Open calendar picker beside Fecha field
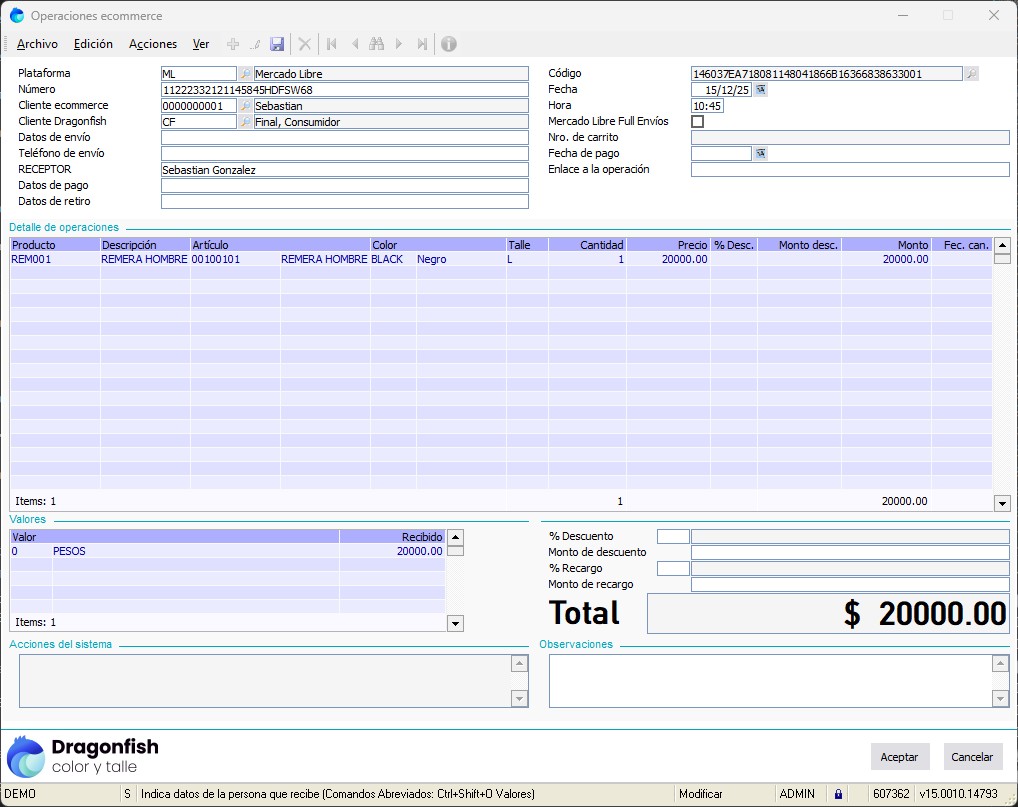 [760, 90]
